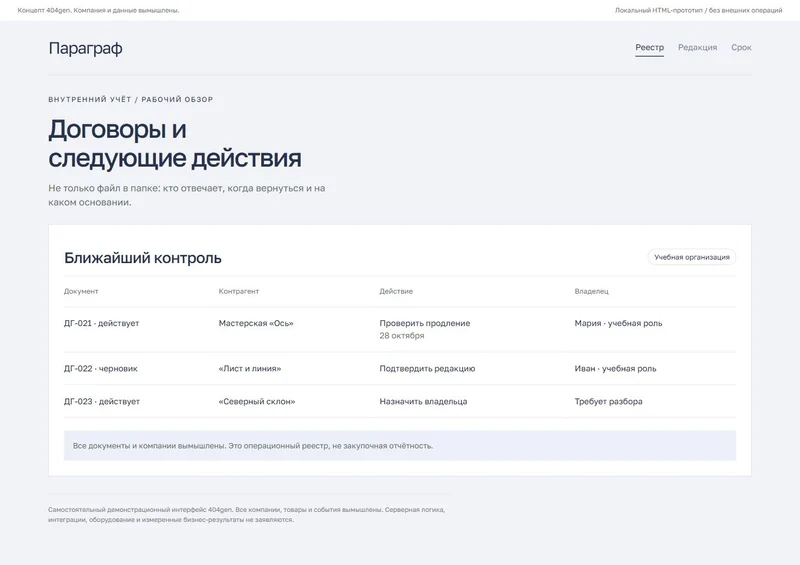Click owner Мария · учебная роль
Screen dimensions: 800x565
tap(618, 323)
